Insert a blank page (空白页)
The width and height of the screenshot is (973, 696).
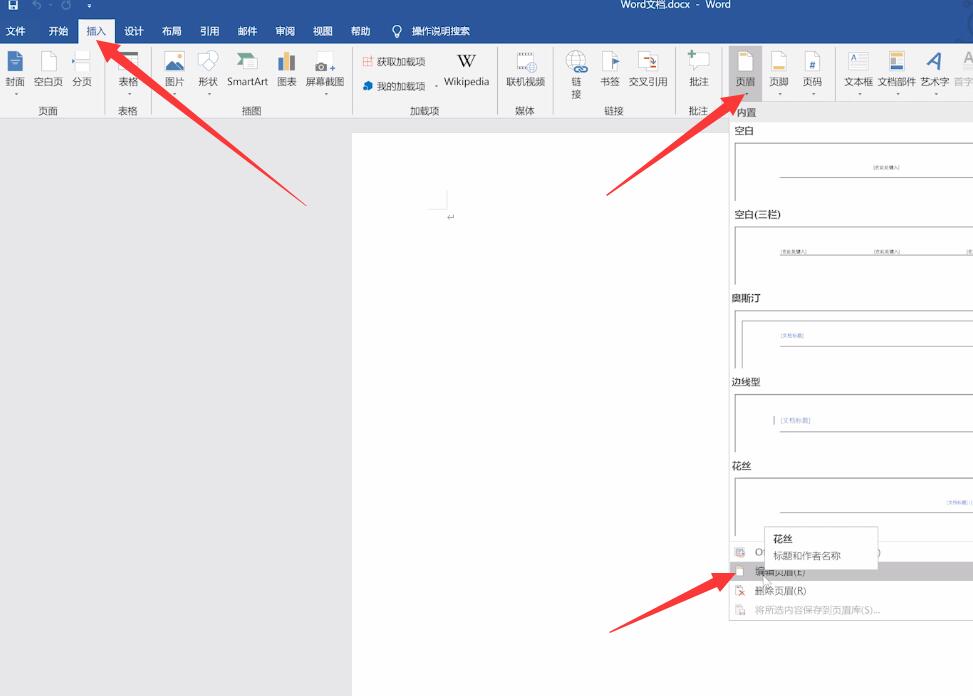click(48, 69)
